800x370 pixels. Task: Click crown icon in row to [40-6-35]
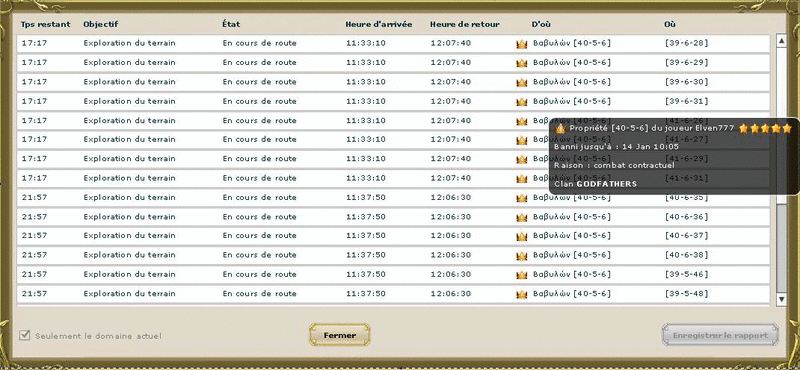pyautogui.click(x=521, y=198)
